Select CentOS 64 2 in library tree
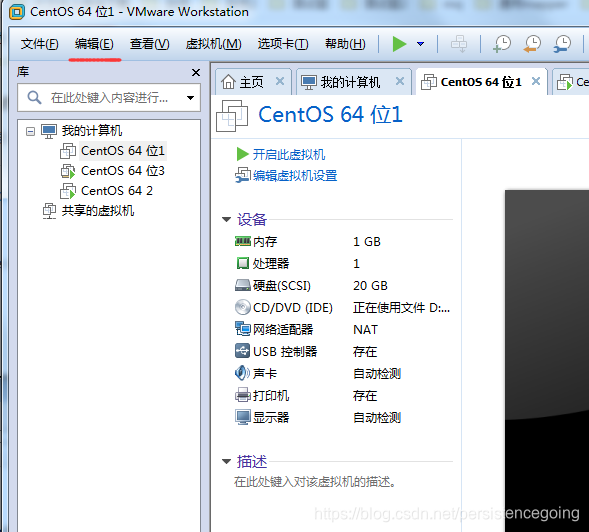This screenshot has height=532, width=589. [x=117, y=190]
